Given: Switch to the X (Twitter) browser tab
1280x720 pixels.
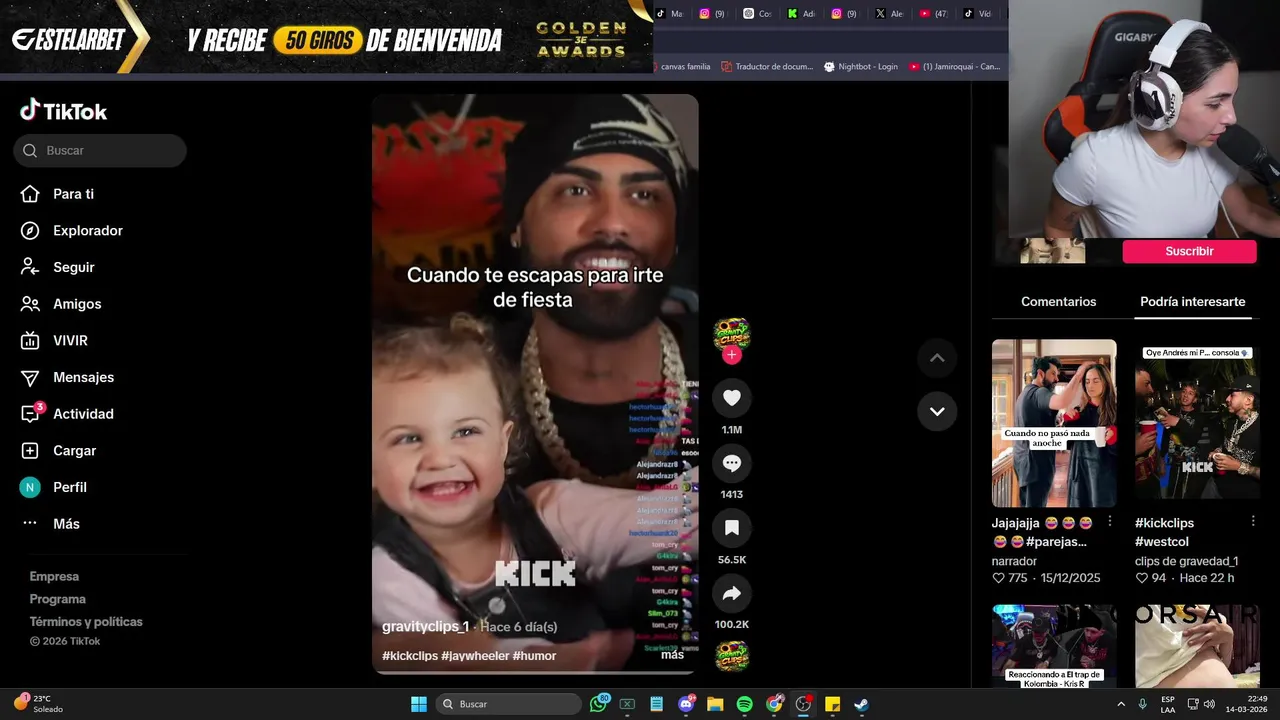Looking at the screenshot, I should click(x=888, y=14).
